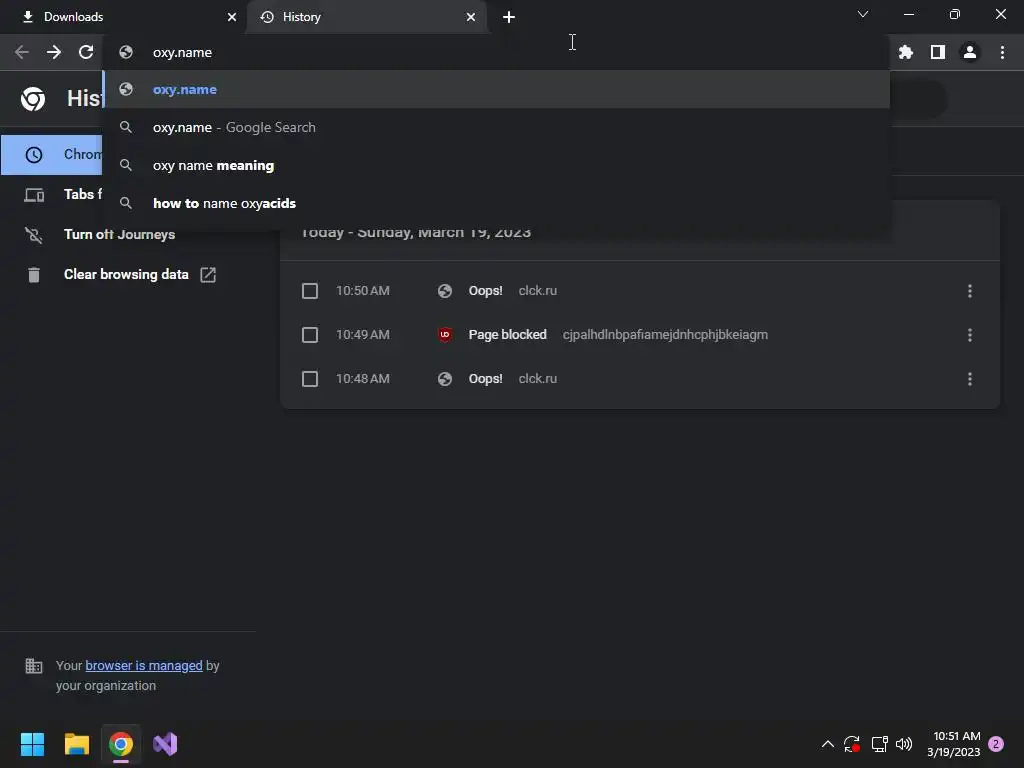The height and width of the screenshot is (768, 1024).
Task: Check the 10:48 AM Oops! history entry
Action: (x=310, y=379)
